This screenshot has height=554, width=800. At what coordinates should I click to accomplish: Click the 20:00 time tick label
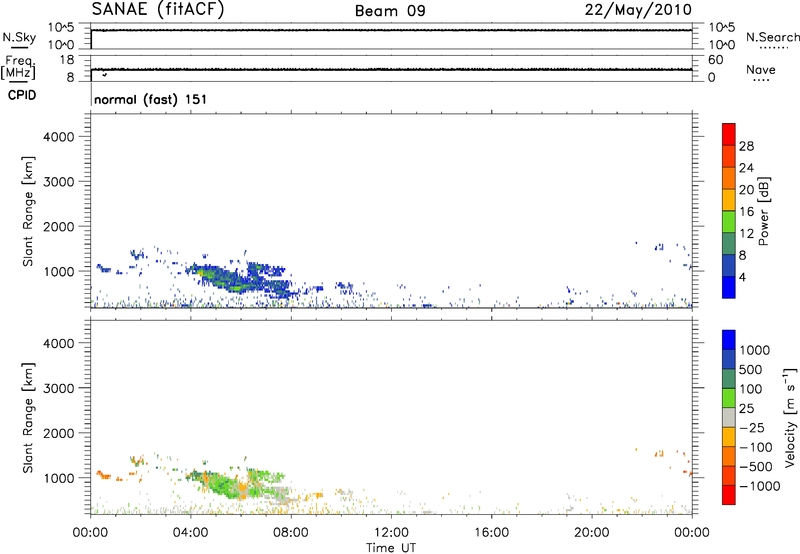click(x=591, y=533)
